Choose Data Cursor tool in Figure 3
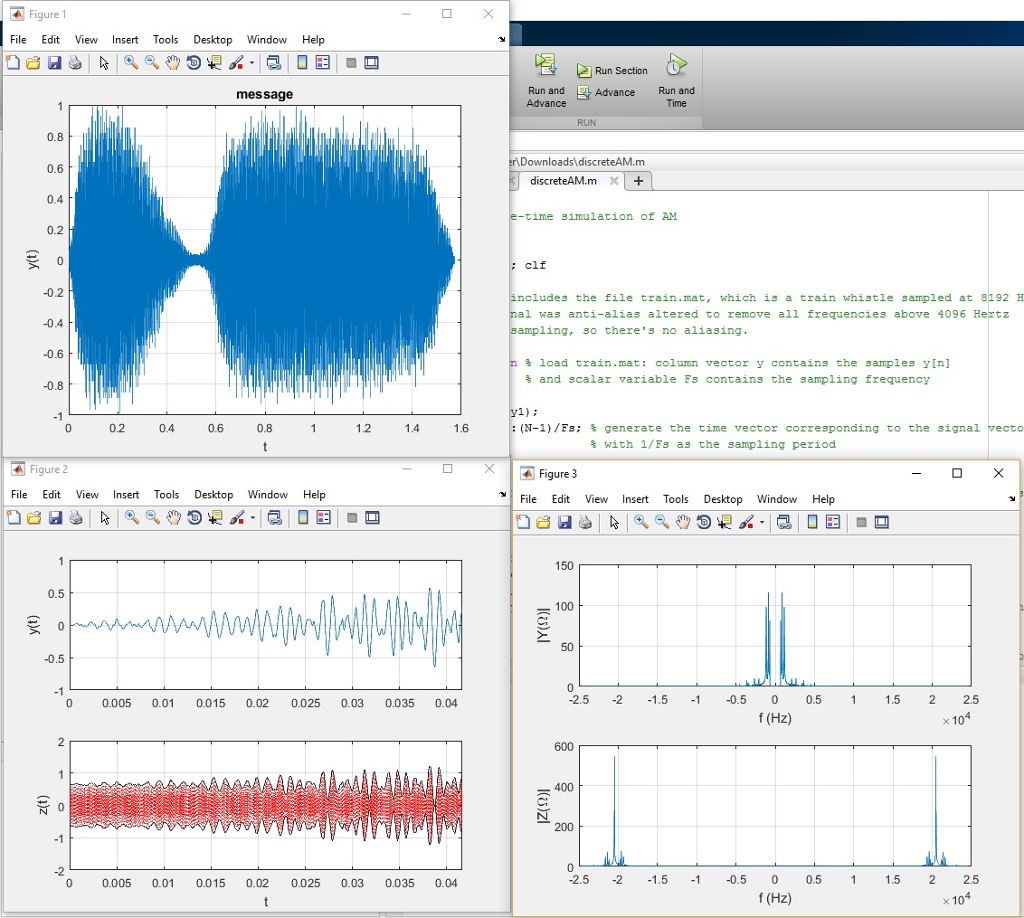The width and height of the screenshot is (1024, 918). 724,522
